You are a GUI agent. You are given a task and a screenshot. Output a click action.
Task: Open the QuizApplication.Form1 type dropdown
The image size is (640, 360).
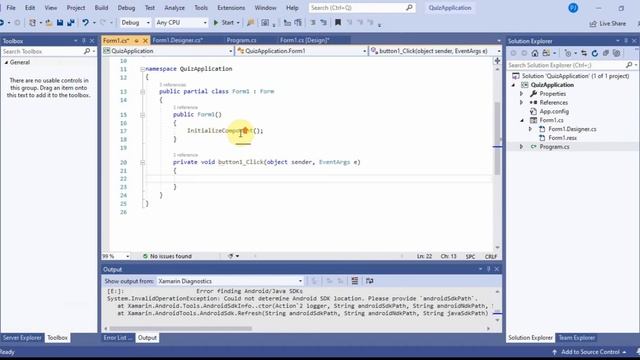pyautogui.click(x=301, y=51)
